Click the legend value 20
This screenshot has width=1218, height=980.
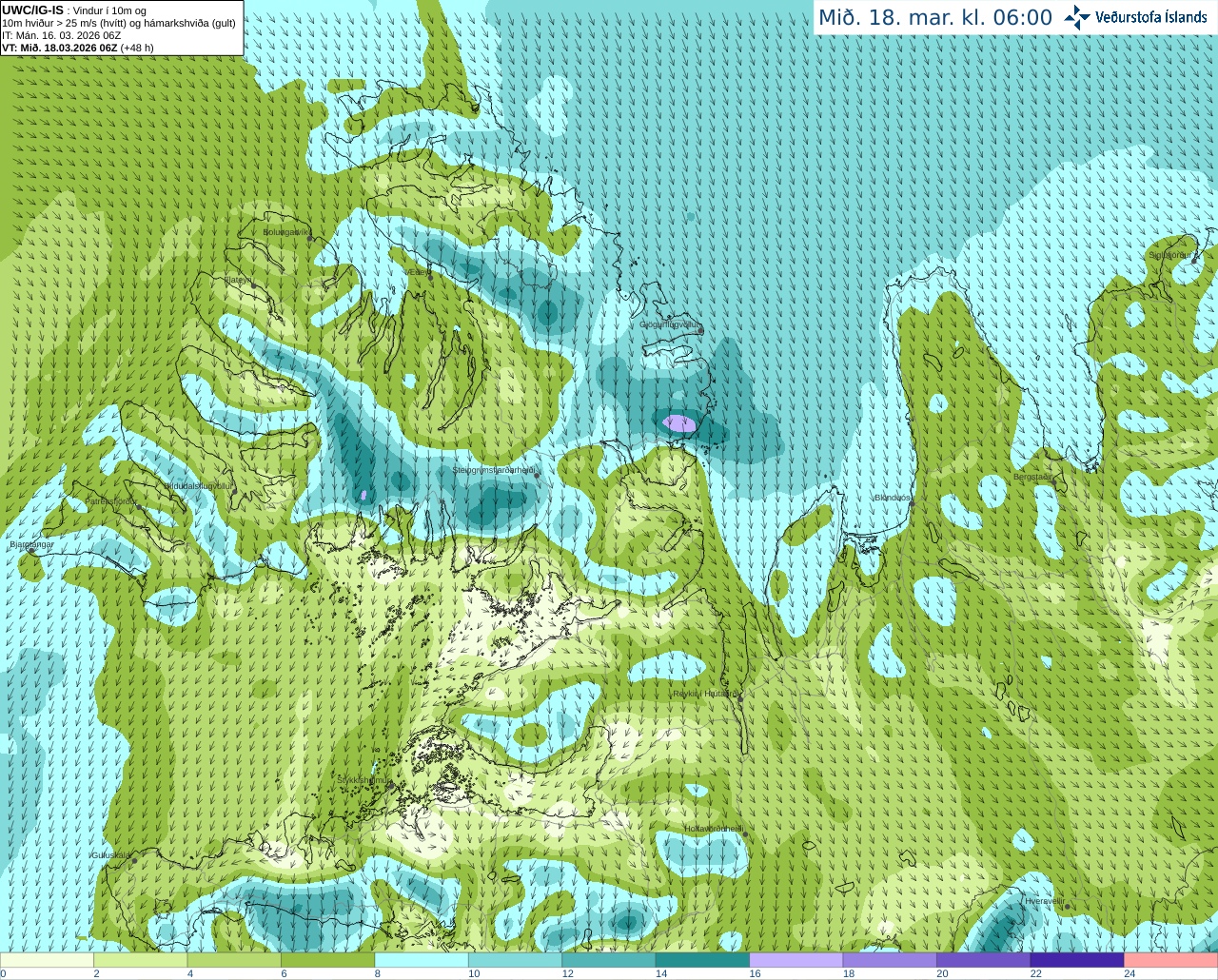tap(942, 973)
